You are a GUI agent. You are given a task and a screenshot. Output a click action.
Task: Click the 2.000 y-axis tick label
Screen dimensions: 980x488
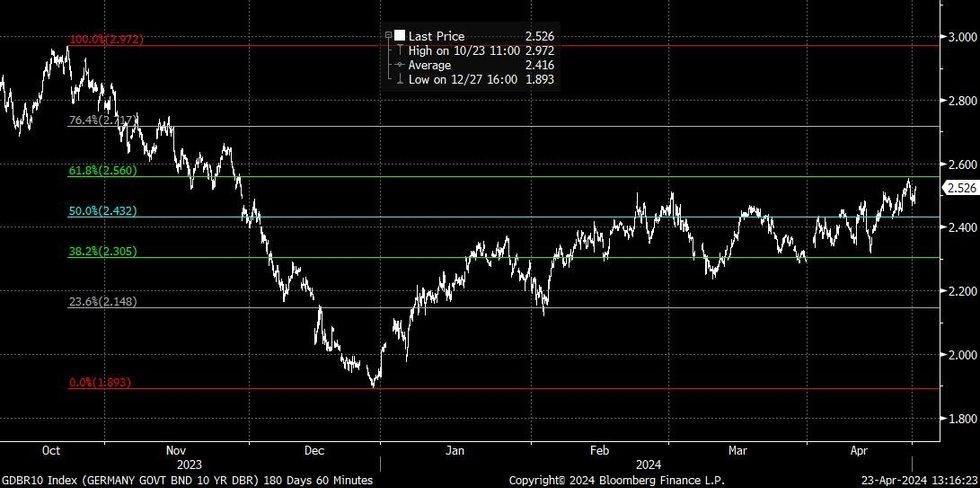[x=961, y=355]
